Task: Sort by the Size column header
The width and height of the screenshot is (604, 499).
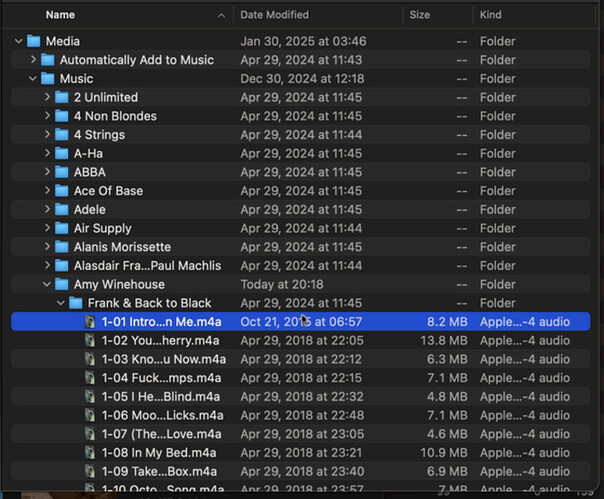Action: tap(419, 15)
